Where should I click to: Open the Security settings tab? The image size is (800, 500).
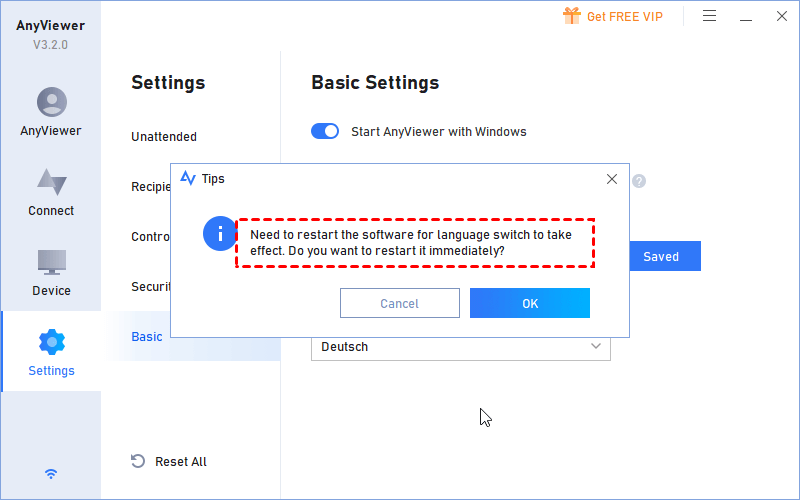[x=151, y=287]
